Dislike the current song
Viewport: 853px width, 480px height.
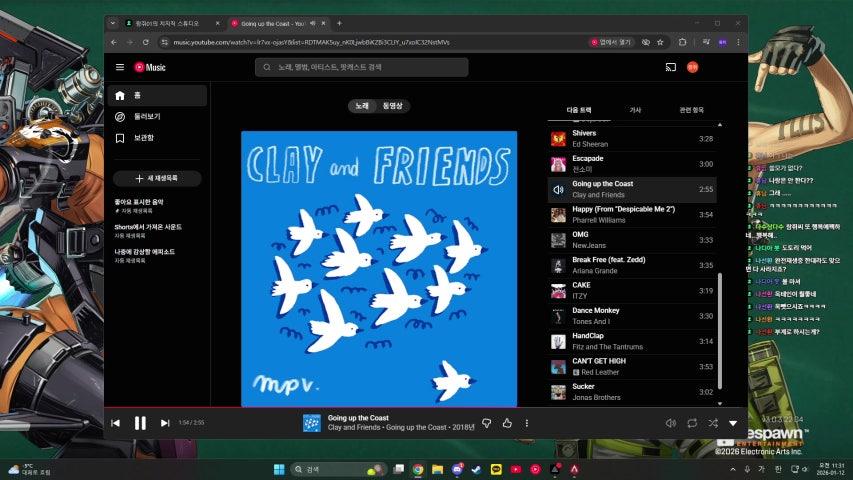pos(486,423)
